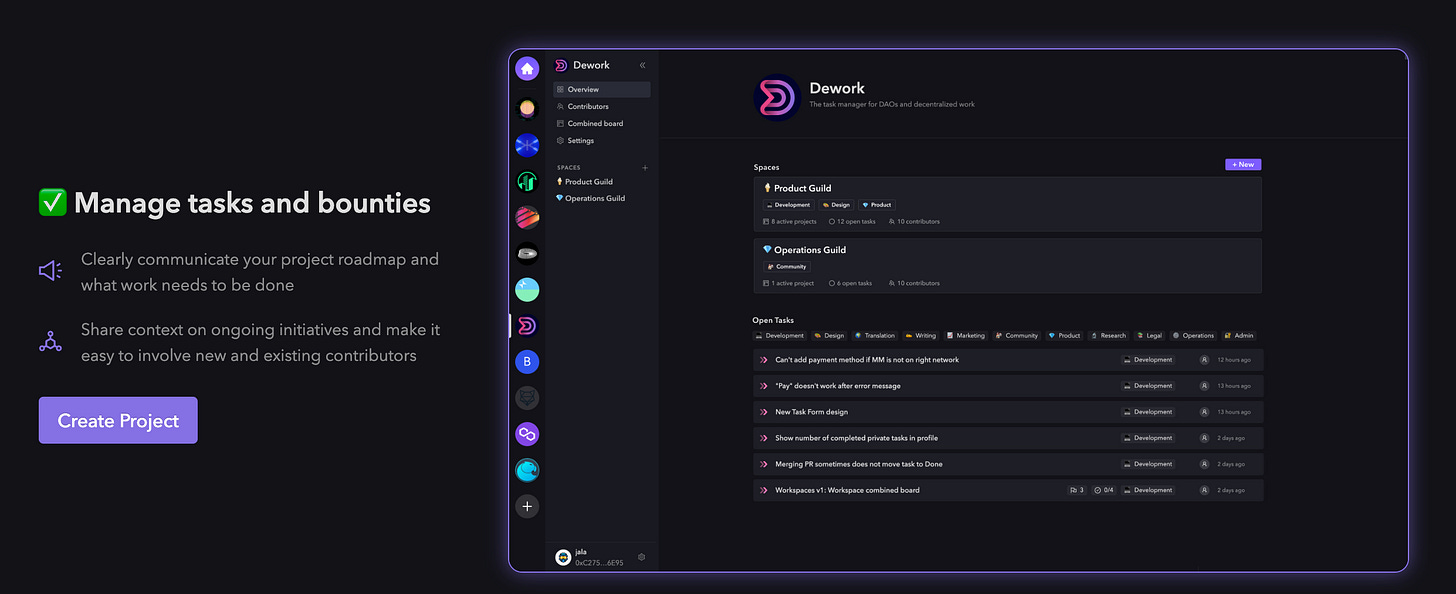Screen dimensions: 1456x594
Task: Click the megaphone icon beside roadmap text
Action: 51,271
